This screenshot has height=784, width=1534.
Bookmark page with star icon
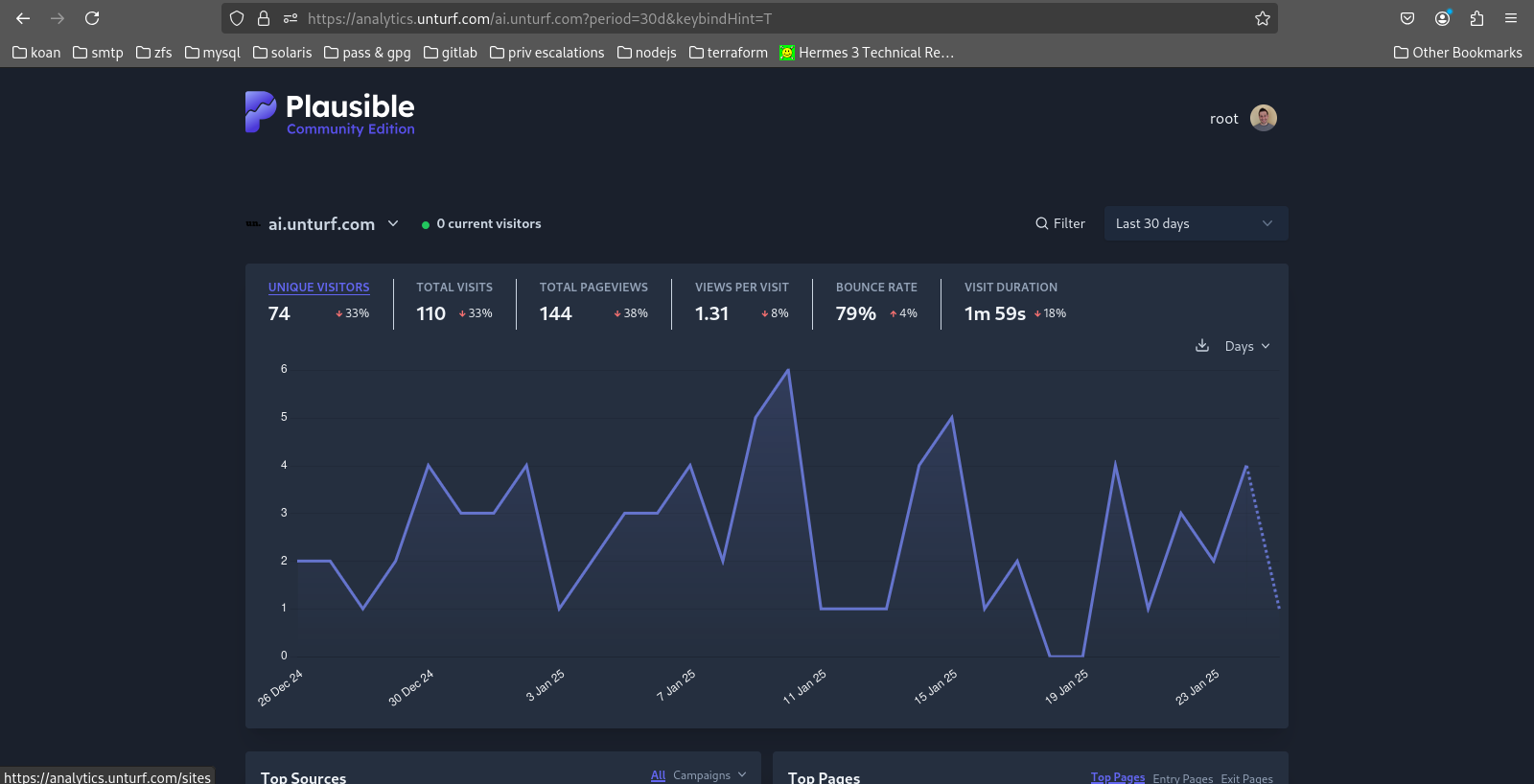[1263, 18]
